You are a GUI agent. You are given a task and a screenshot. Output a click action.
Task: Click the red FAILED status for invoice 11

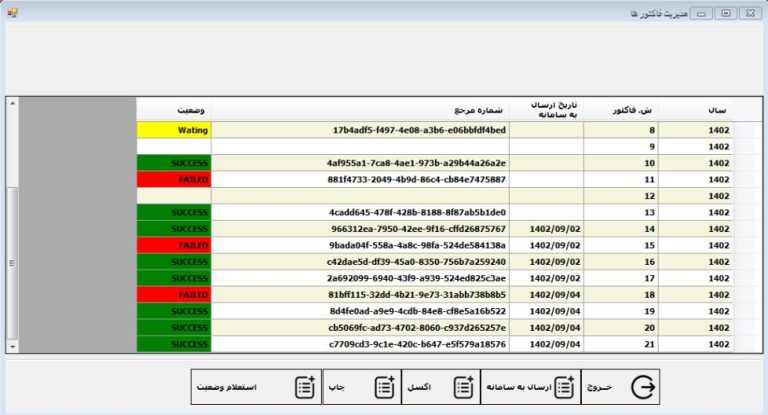(173, 180)
